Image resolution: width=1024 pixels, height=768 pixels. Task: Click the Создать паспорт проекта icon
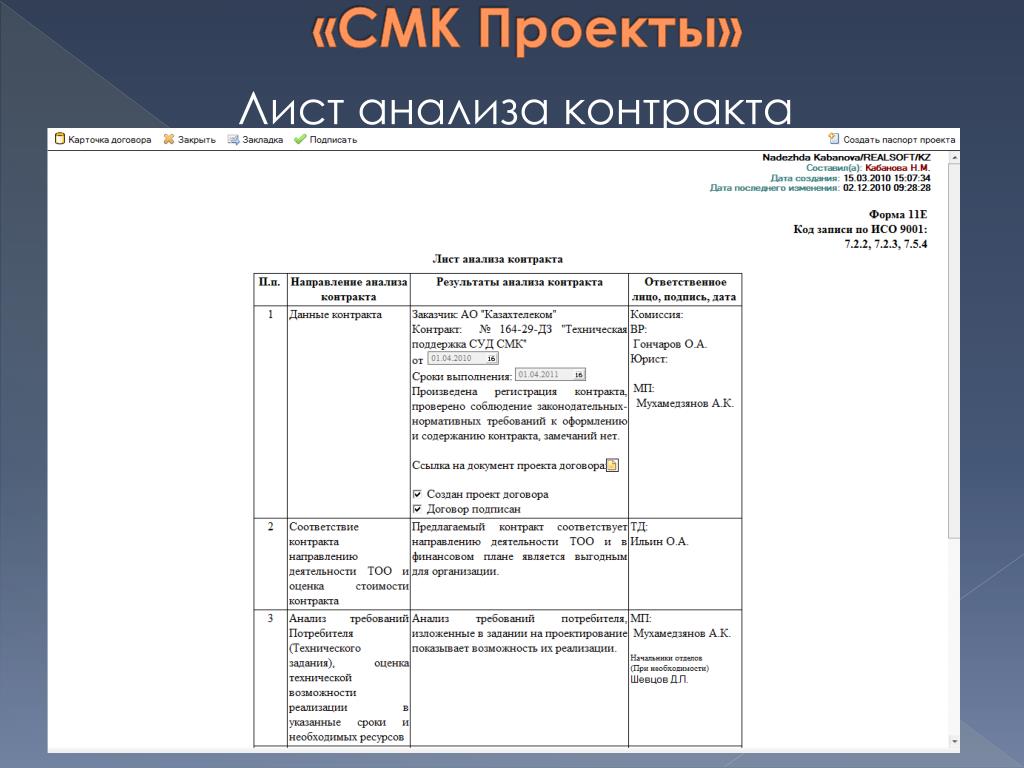click(834, 138)
